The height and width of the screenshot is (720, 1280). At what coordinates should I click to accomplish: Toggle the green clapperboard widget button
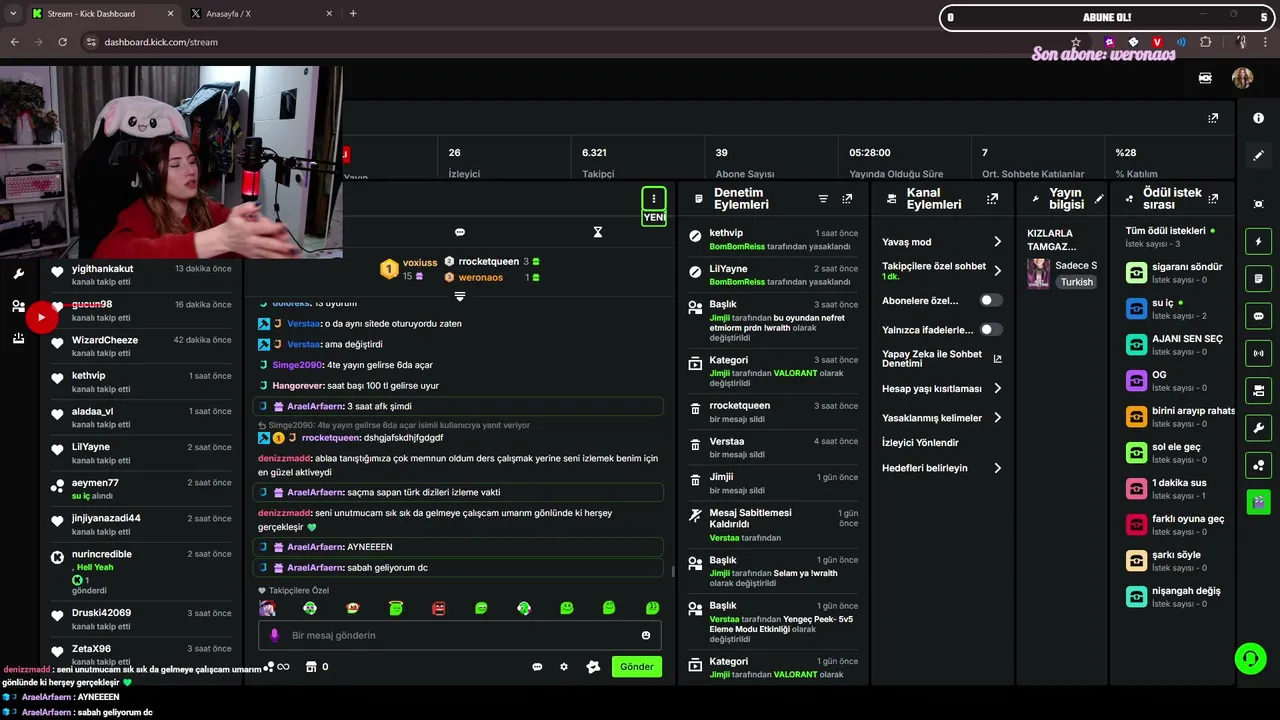pyautogui.click(x=1259, y=501)
